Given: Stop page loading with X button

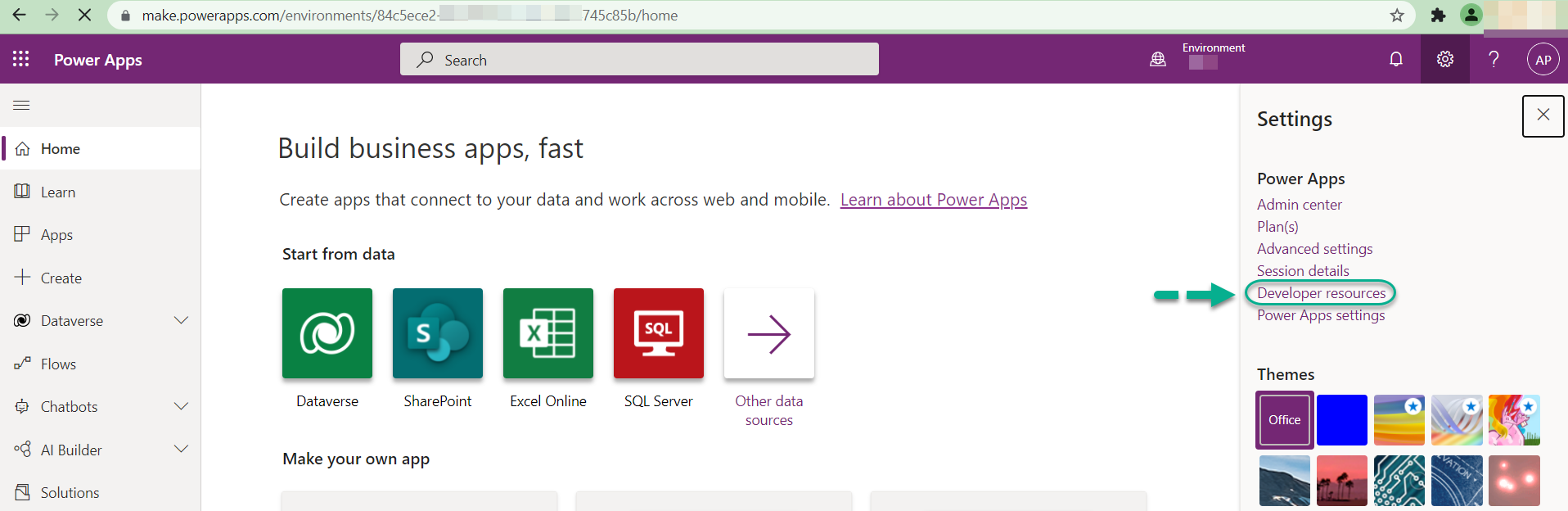Looking at the screenshot, I should [84, 15].
